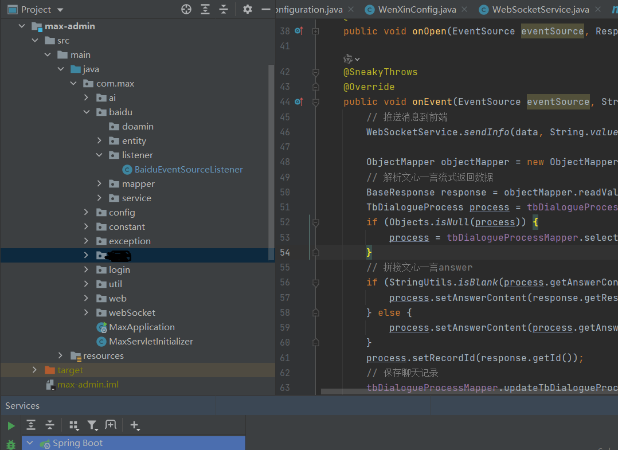Expand the login package
The width and height of the screenshot is (618, 450).
coord(86,270)
